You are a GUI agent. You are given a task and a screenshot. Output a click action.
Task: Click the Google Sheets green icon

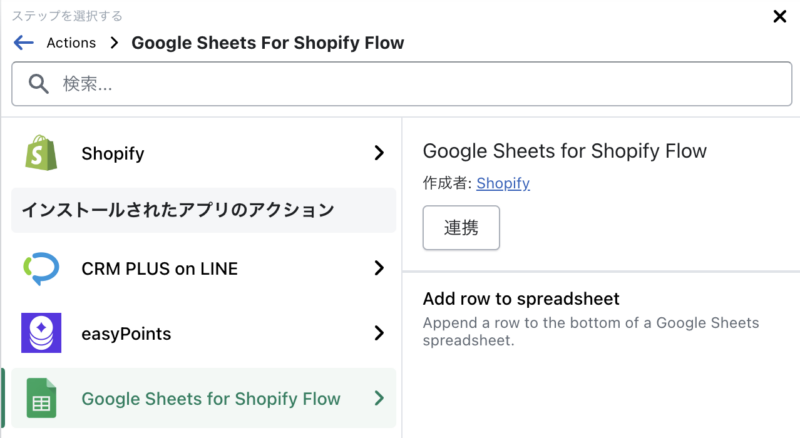(41, 398)
